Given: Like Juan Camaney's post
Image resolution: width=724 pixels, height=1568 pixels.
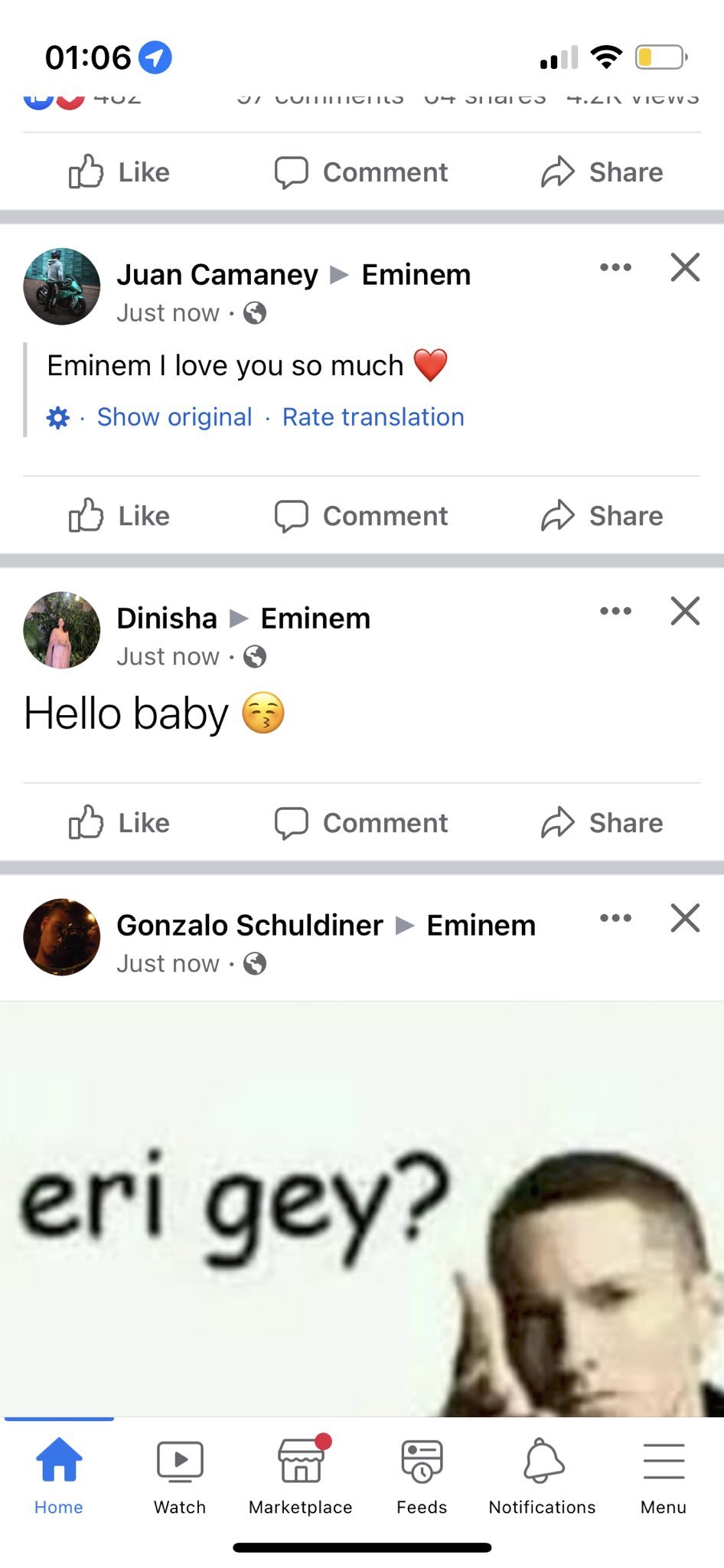Looking at the screenshot, I should [119, 516].
